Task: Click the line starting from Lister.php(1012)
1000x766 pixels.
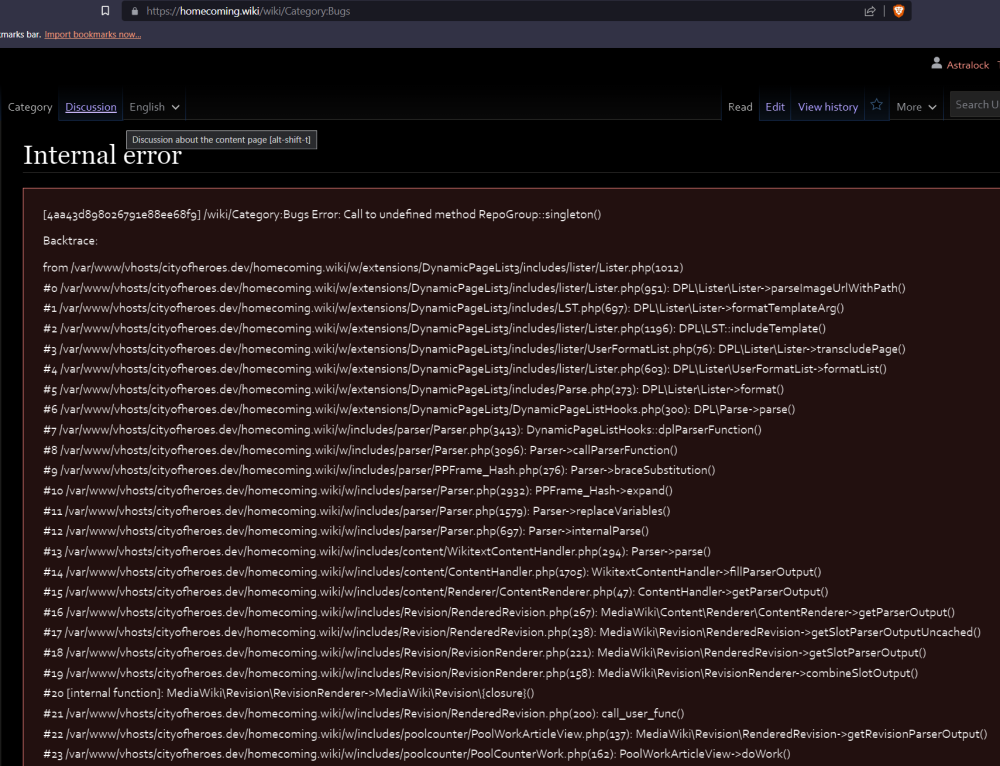Action: tap(363, 268)
